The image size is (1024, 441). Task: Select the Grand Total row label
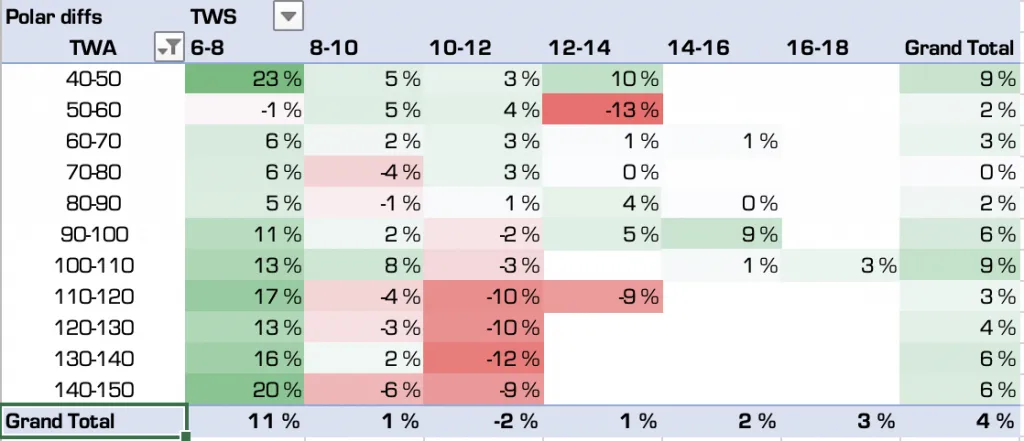[60, 421]
